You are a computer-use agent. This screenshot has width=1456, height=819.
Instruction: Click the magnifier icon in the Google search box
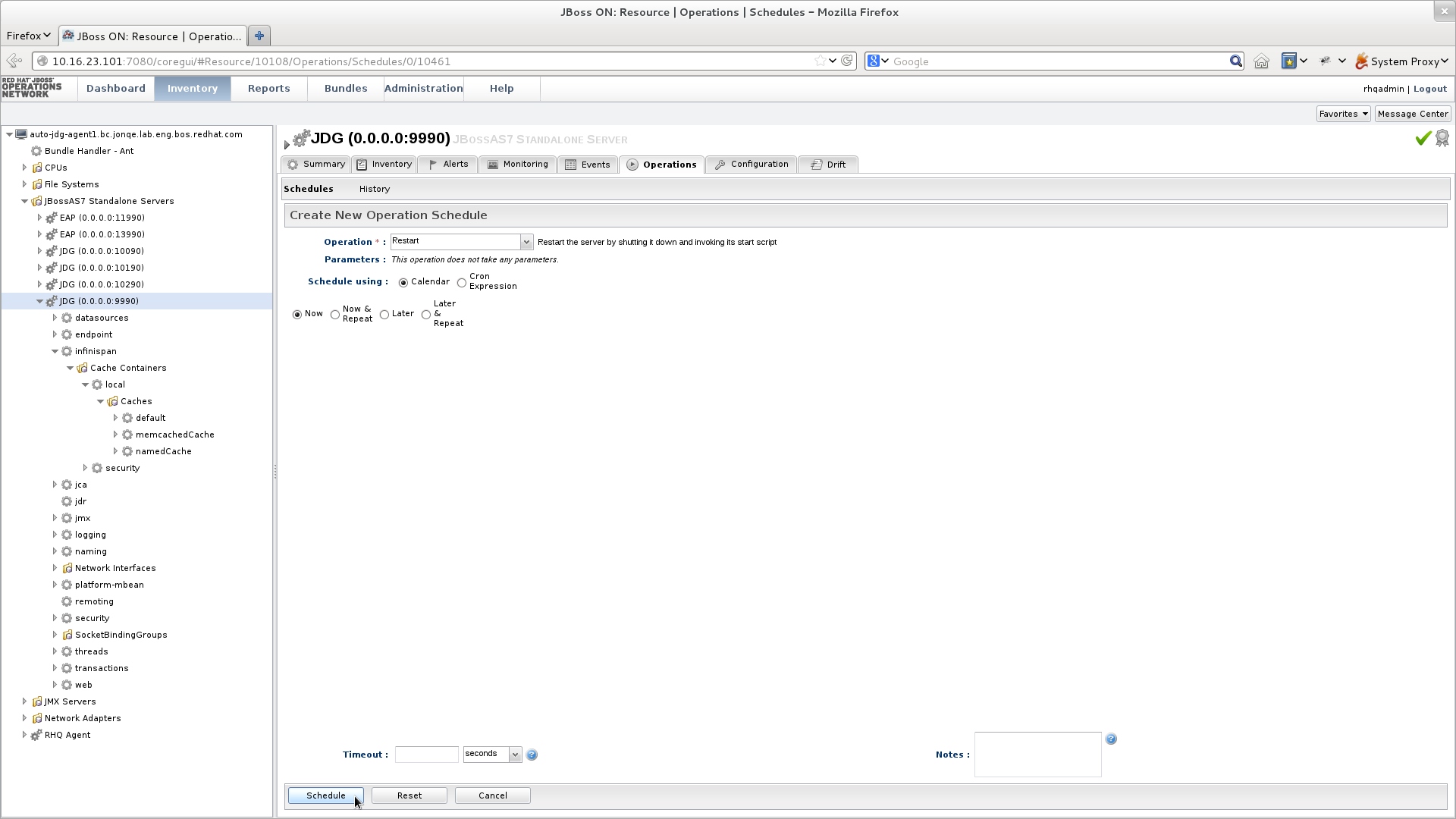tap(1235, 61)
